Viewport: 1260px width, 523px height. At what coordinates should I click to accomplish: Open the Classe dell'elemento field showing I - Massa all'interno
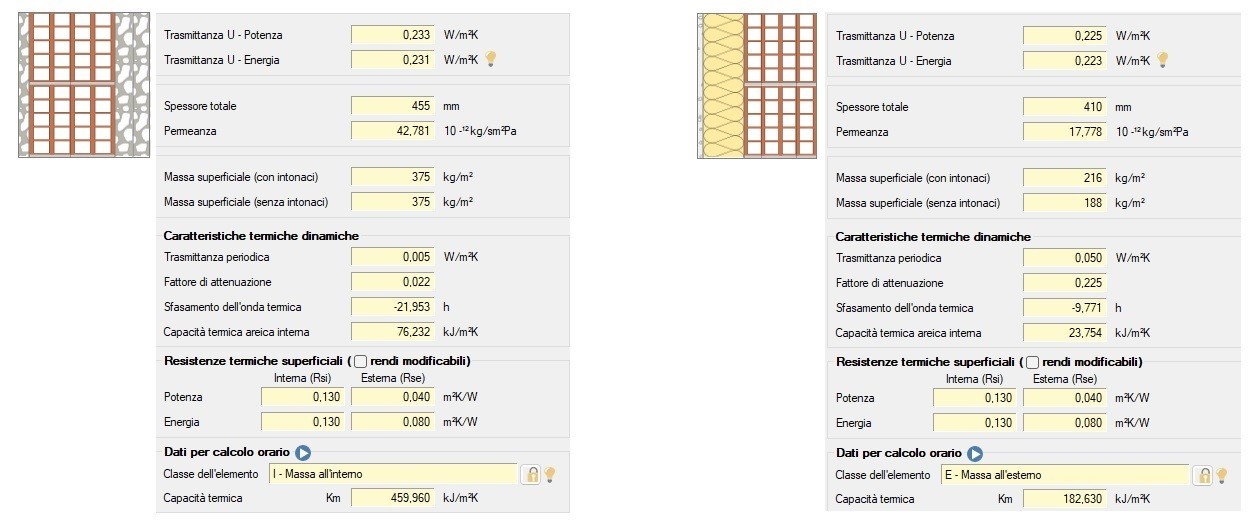tap(392, 473)
